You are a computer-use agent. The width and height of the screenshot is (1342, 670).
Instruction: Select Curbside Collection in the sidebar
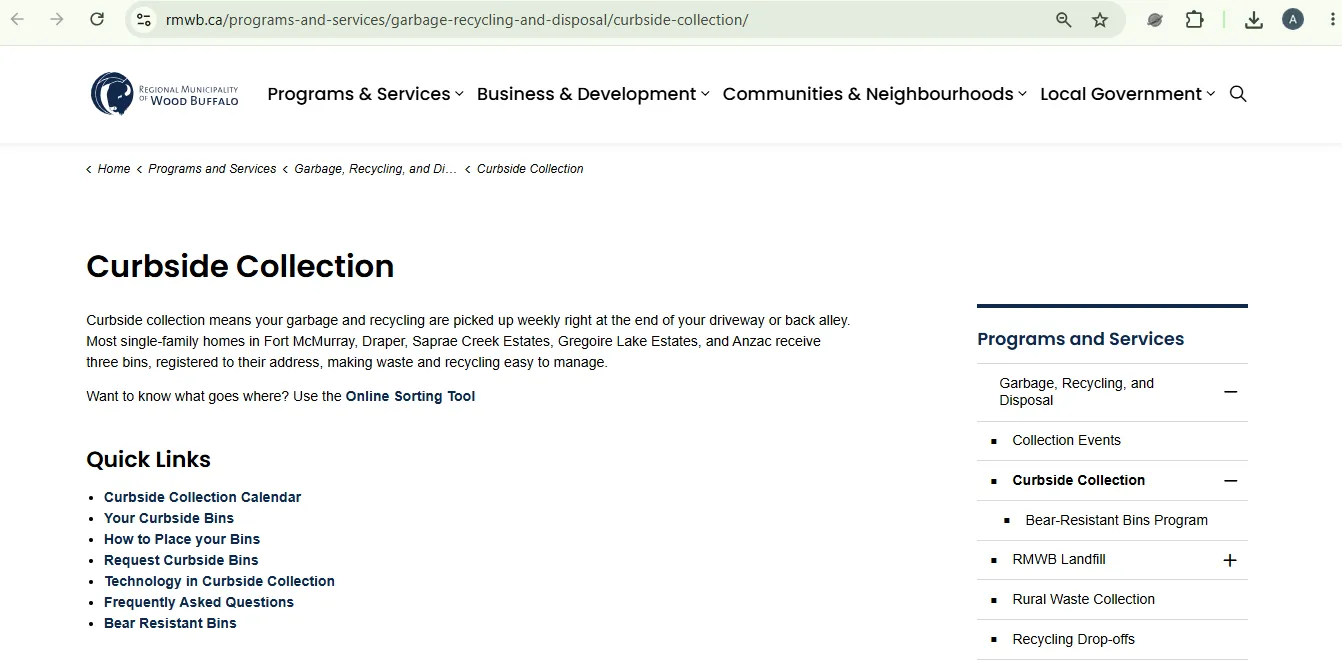coord(1078,480)
